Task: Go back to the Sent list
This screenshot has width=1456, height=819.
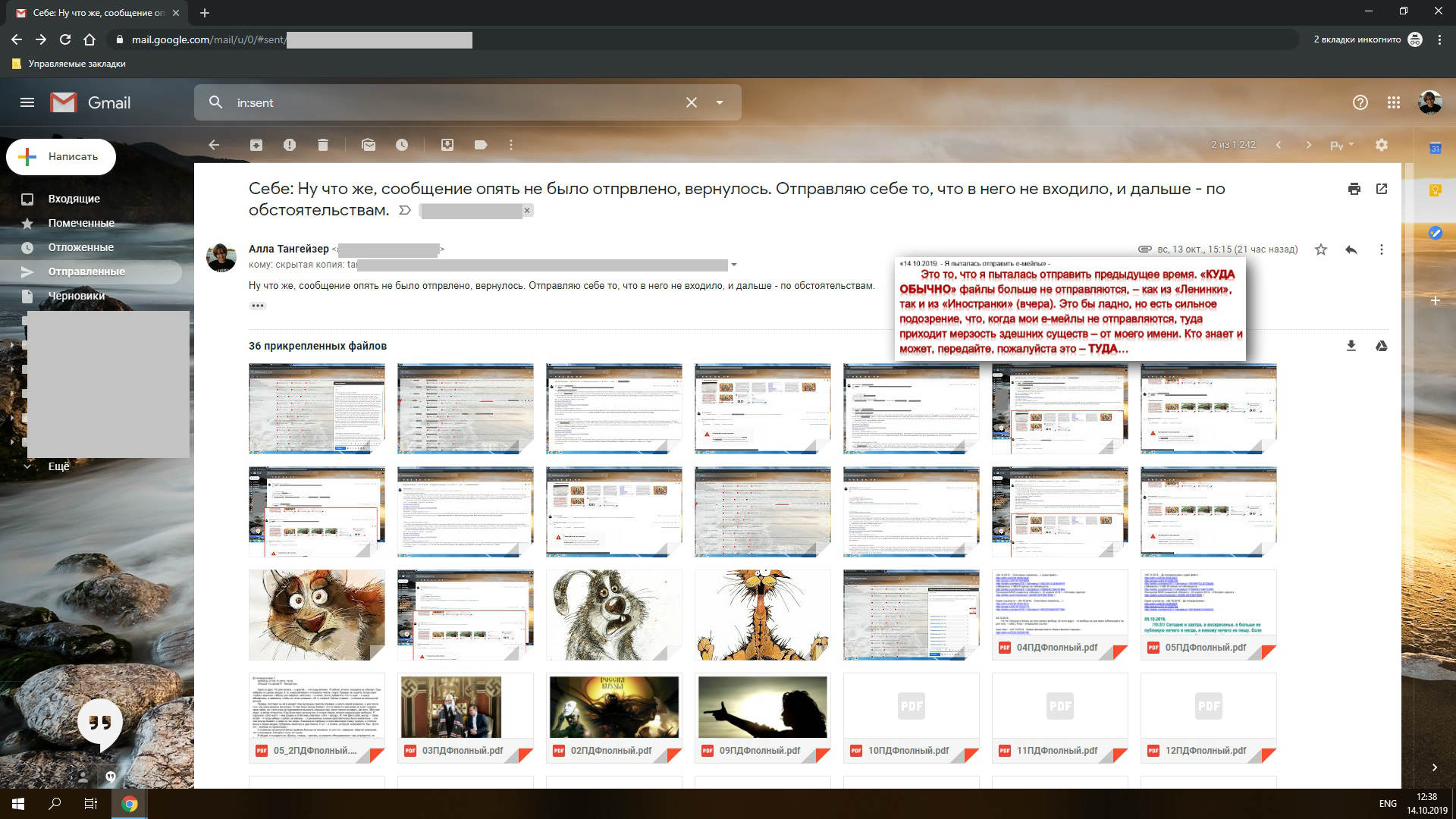Action: tap(214, 145)
